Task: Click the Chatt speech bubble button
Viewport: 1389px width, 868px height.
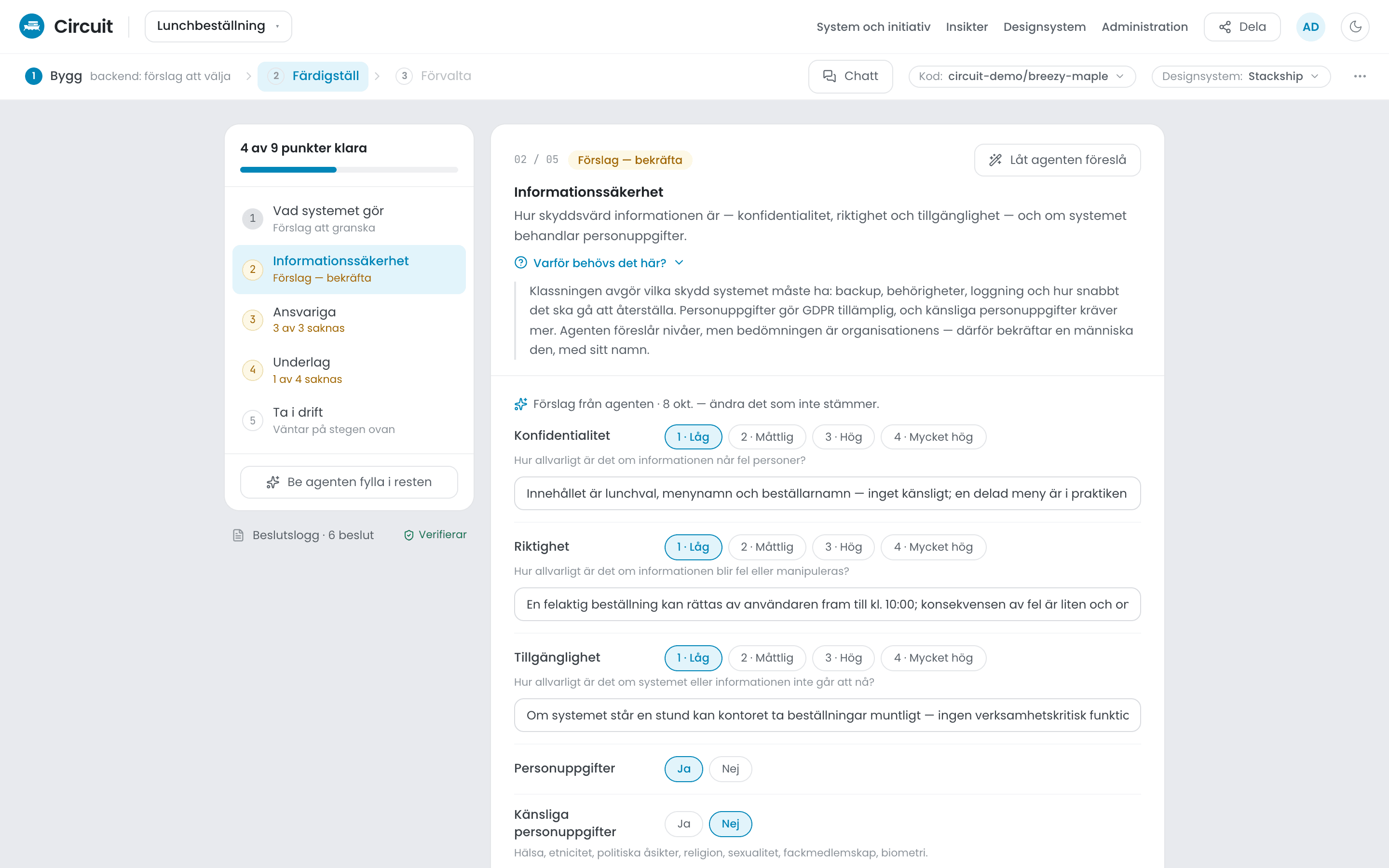Action: 850,76
